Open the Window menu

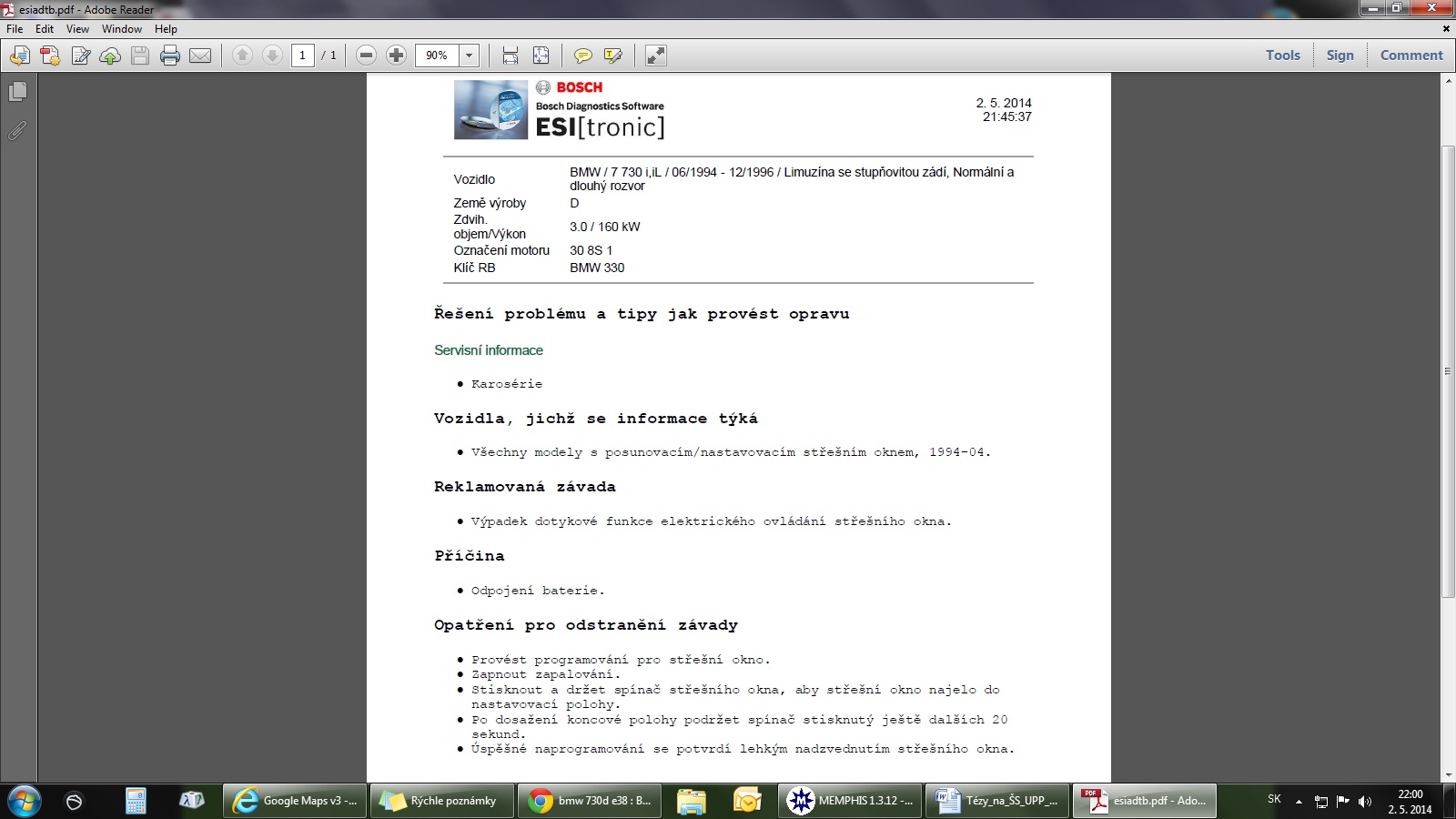(121, 29)
